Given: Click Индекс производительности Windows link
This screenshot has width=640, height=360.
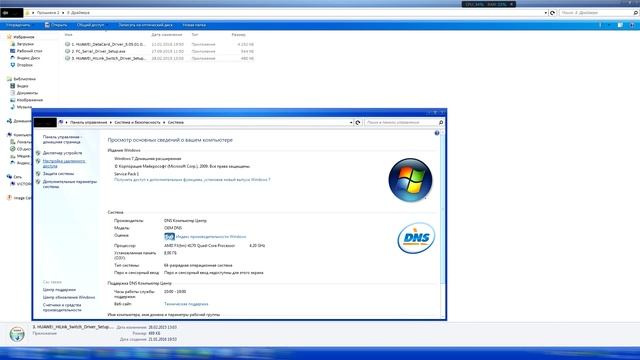Looking at the screenshot, I should (x=211, y=237).
